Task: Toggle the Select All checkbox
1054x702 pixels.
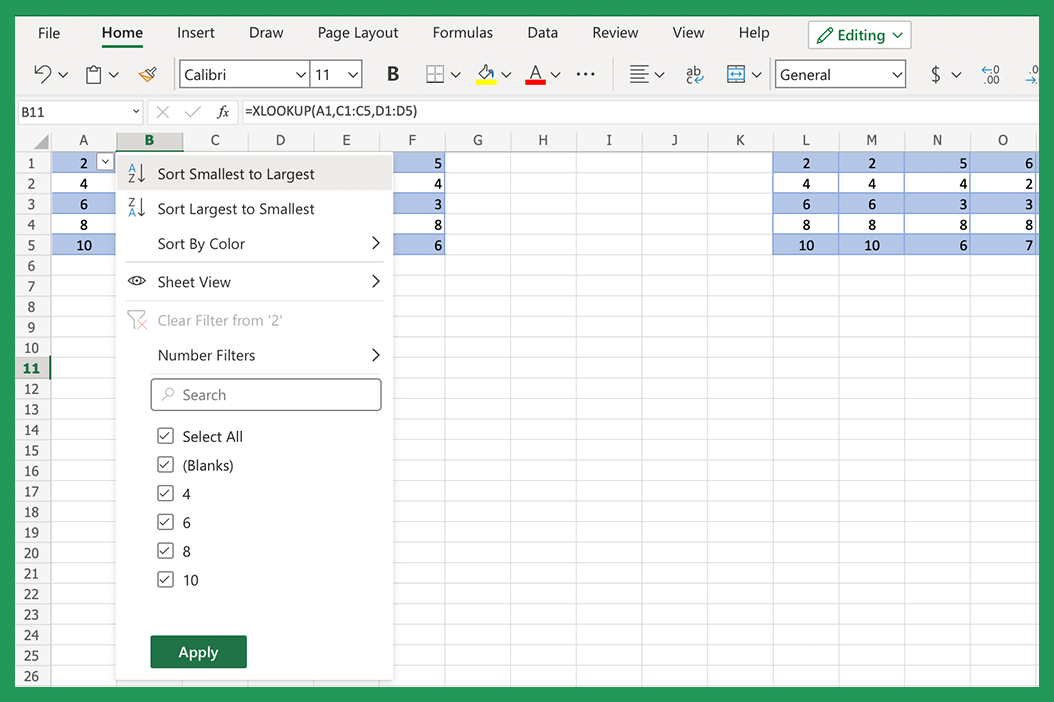Action: click(x=165, y=436)
